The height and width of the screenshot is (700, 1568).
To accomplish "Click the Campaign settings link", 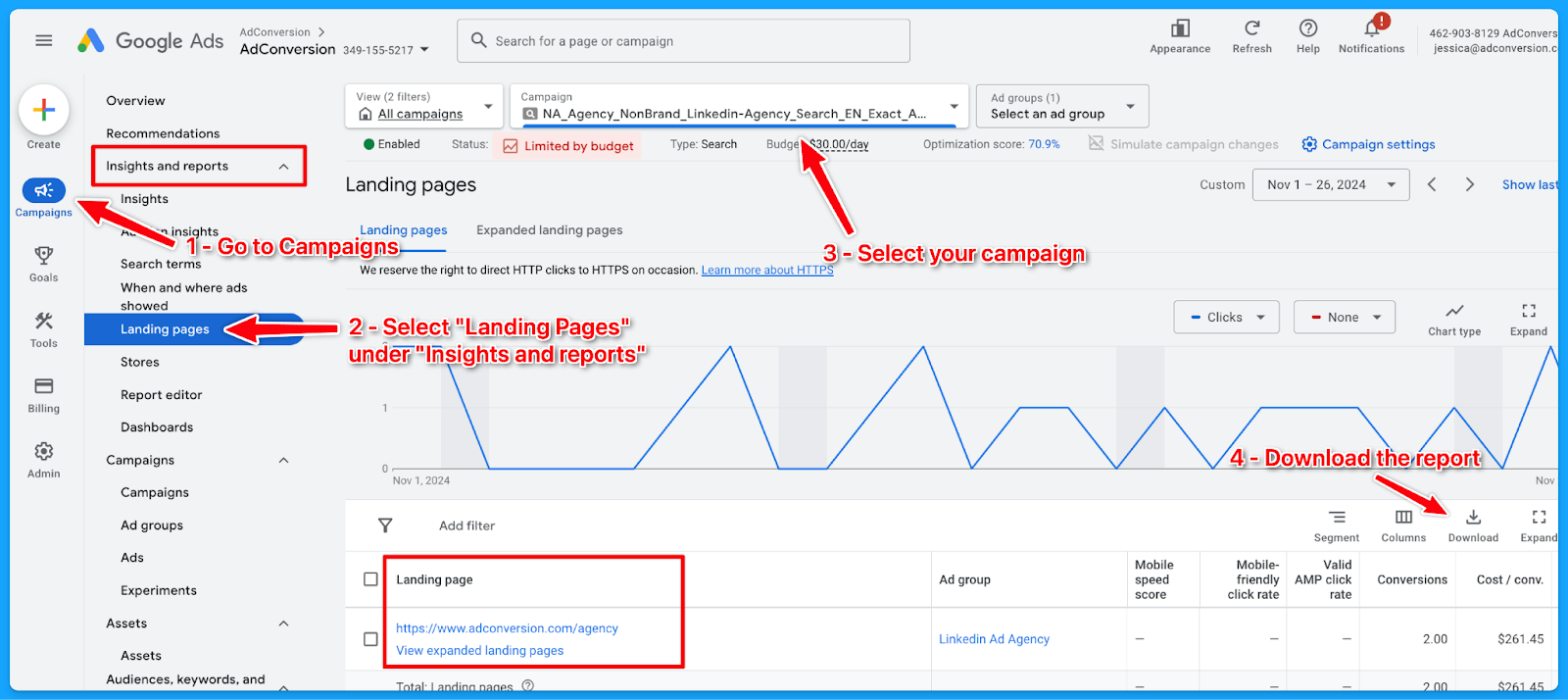I will (x=1379, y=144).
